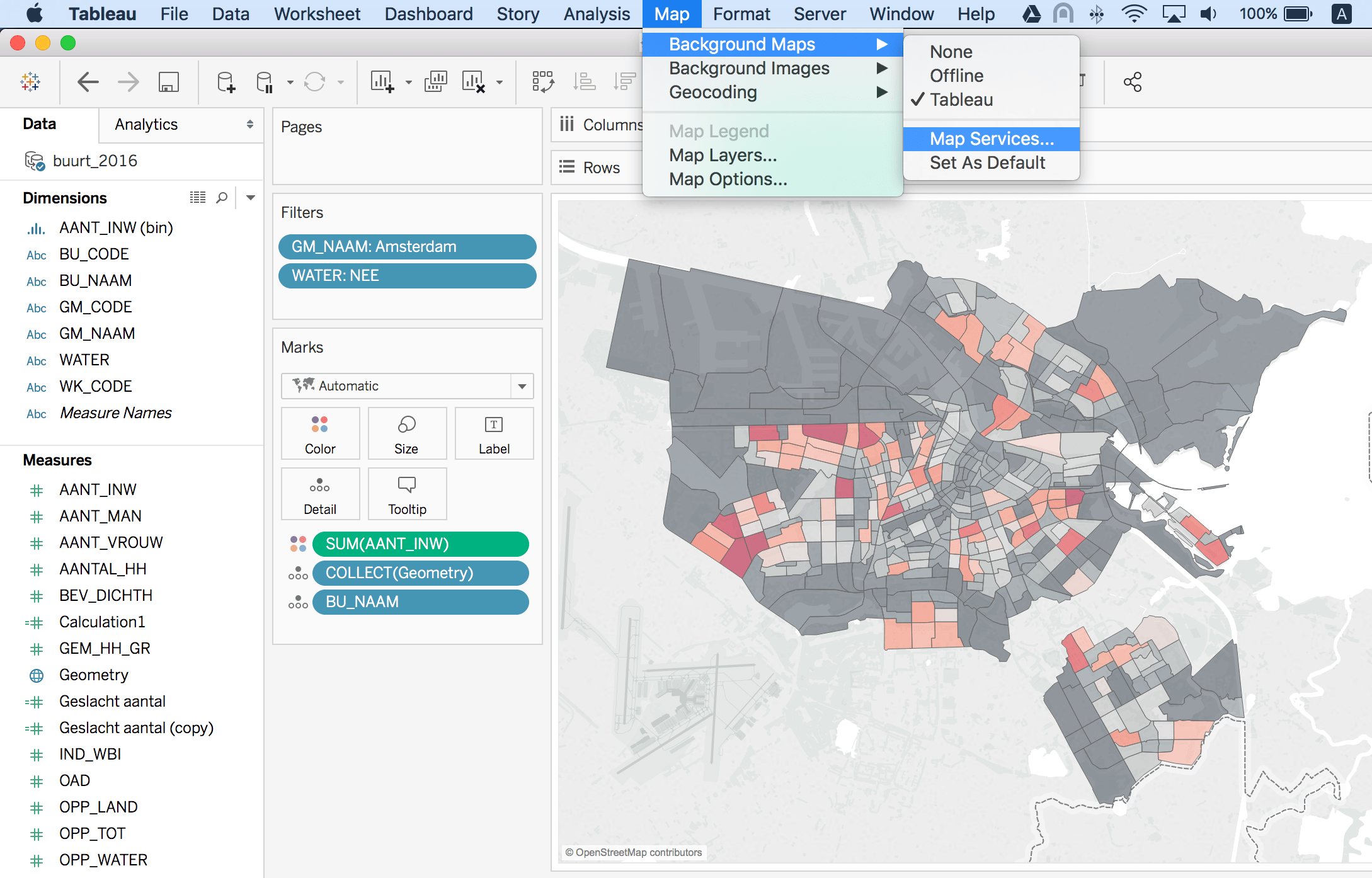Click the Swap Rows and Columns toolbar icon

coord(543,82)
